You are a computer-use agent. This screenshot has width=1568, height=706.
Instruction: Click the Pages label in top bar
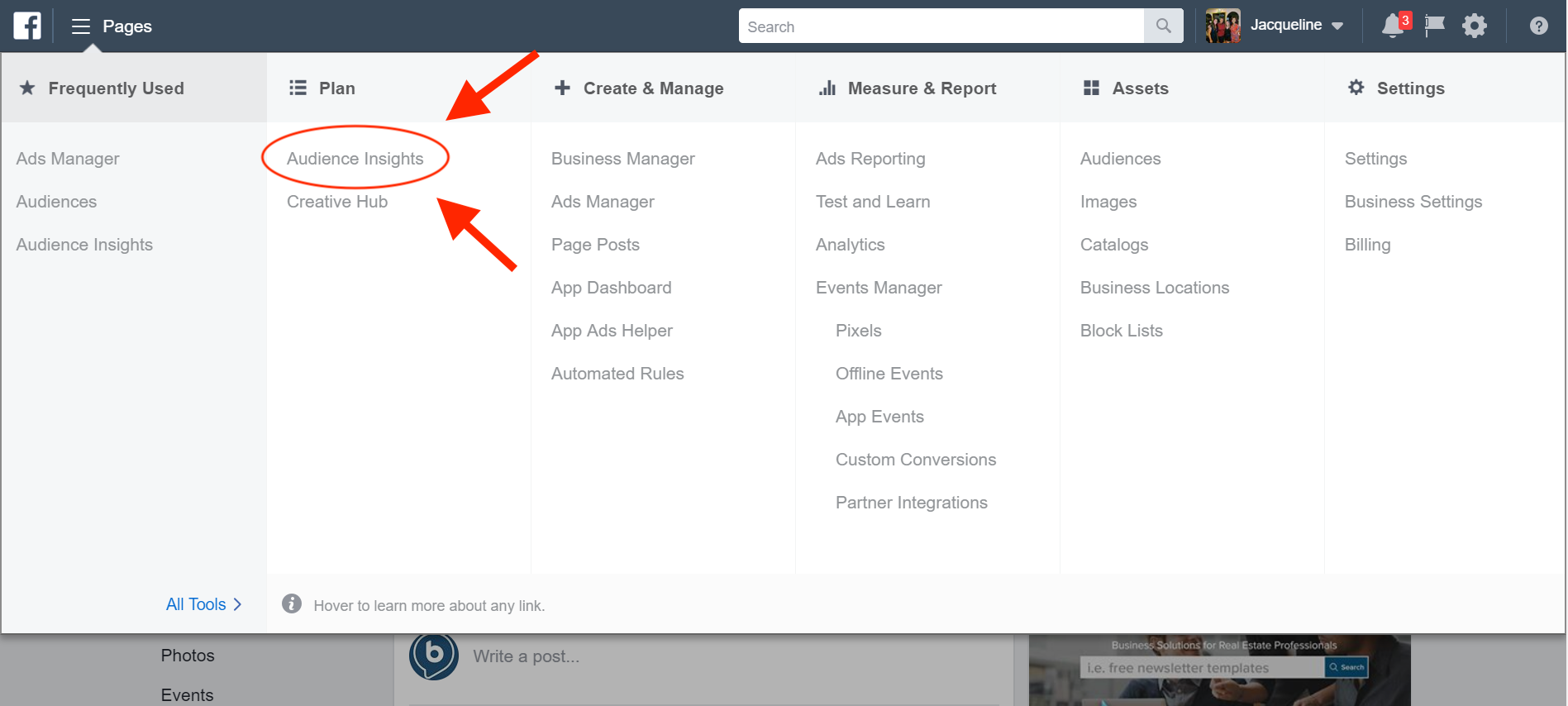pos(127,26)
